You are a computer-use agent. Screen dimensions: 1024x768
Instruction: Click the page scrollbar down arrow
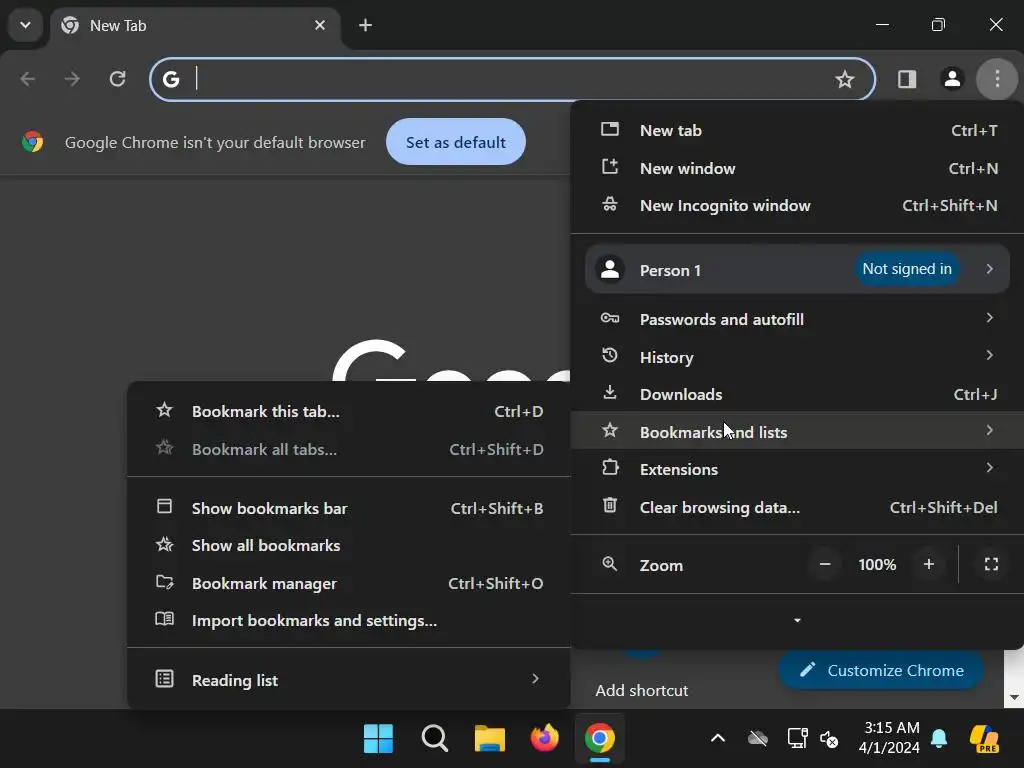[x=1014, y=697]
